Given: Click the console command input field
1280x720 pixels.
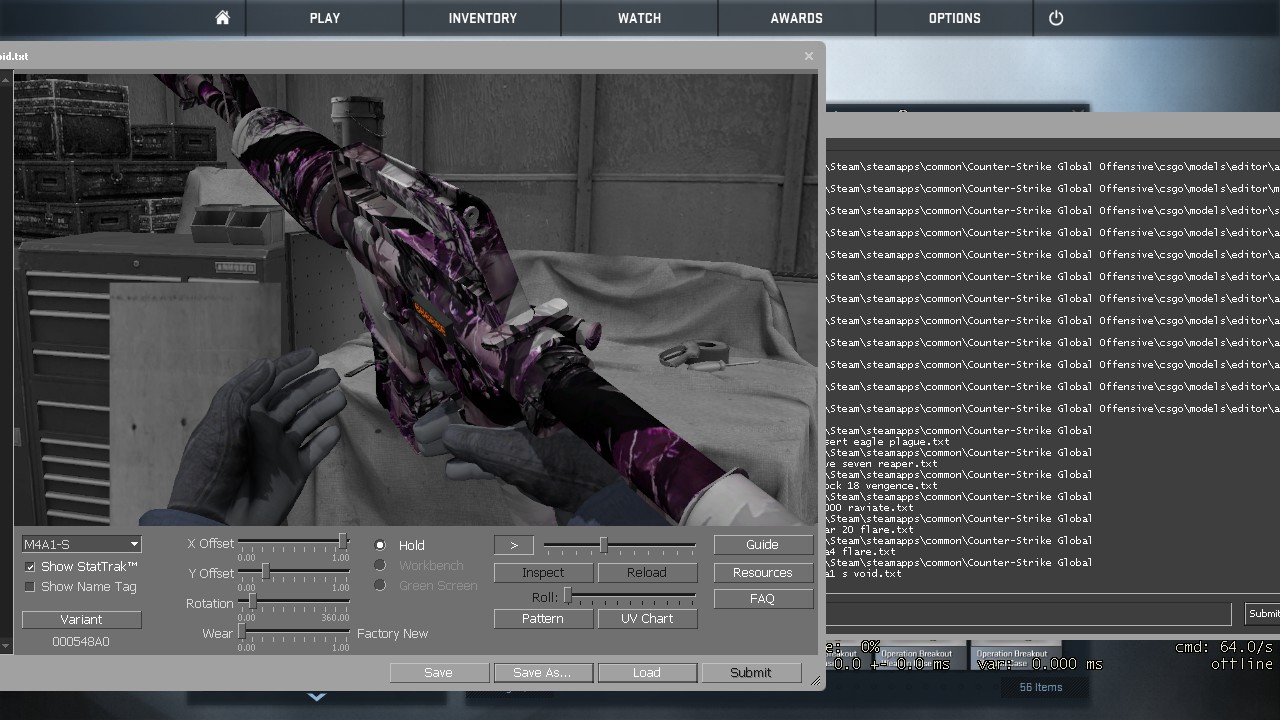Looking at the screenshot, I should (x=1028, y=613).
